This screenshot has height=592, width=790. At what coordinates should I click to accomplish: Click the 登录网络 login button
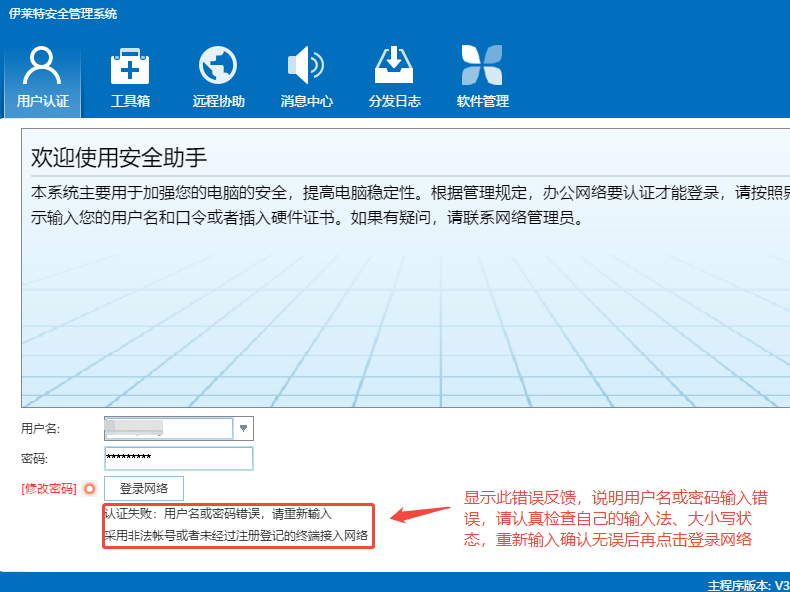click(x=144, y=488)
